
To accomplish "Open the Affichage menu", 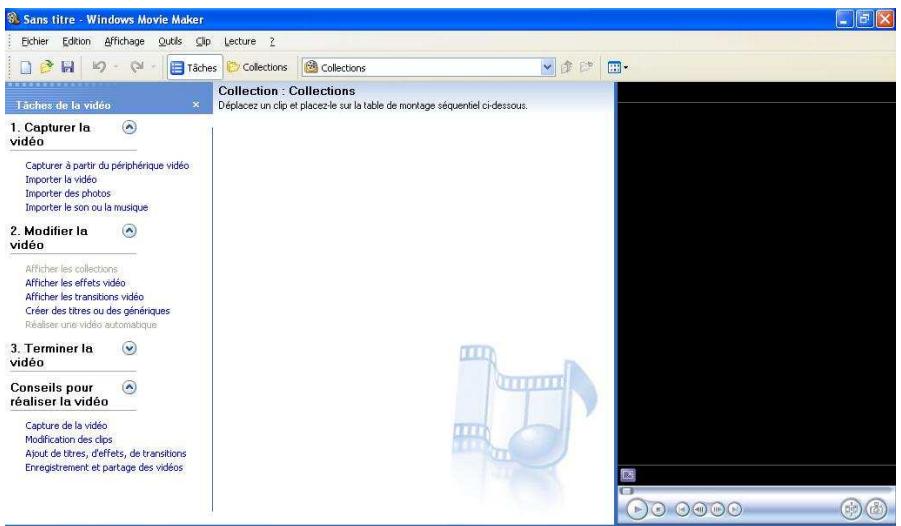I will point(124,41).
